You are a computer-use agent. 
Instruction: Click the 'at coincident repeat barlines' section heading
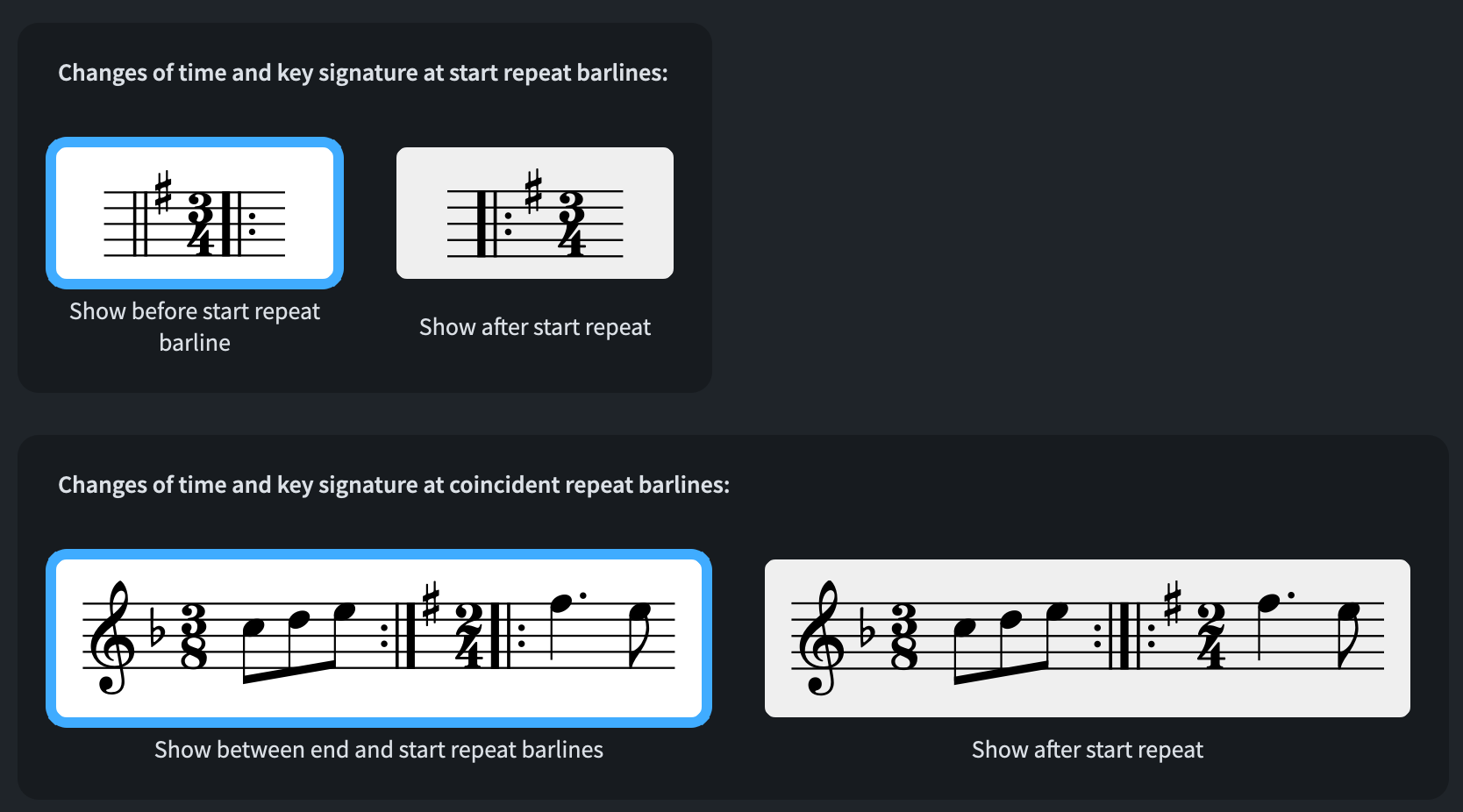pos(394,485)
